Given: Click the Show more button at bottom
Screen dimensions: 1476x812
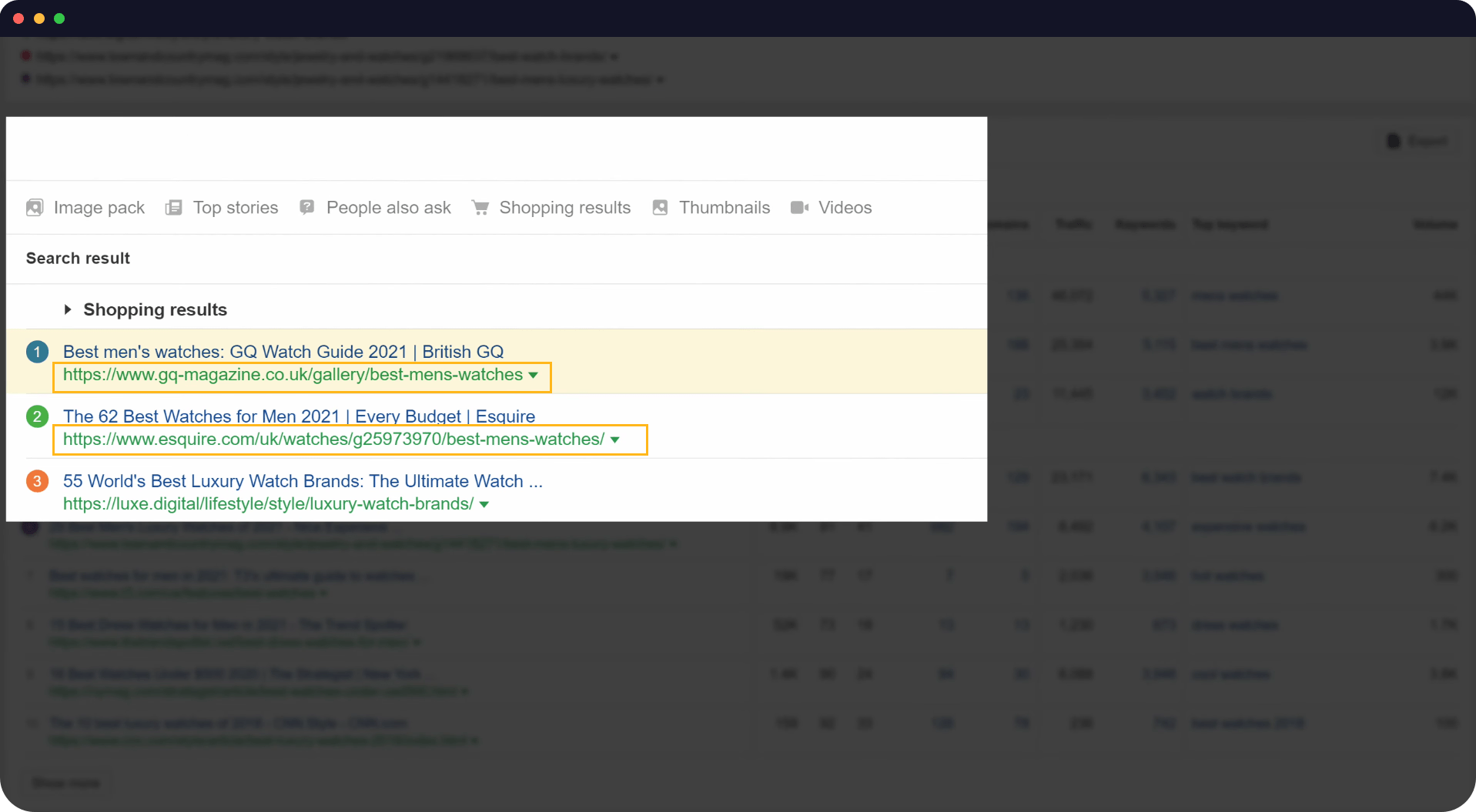Looking at the screenshot, I should point(66,783).
